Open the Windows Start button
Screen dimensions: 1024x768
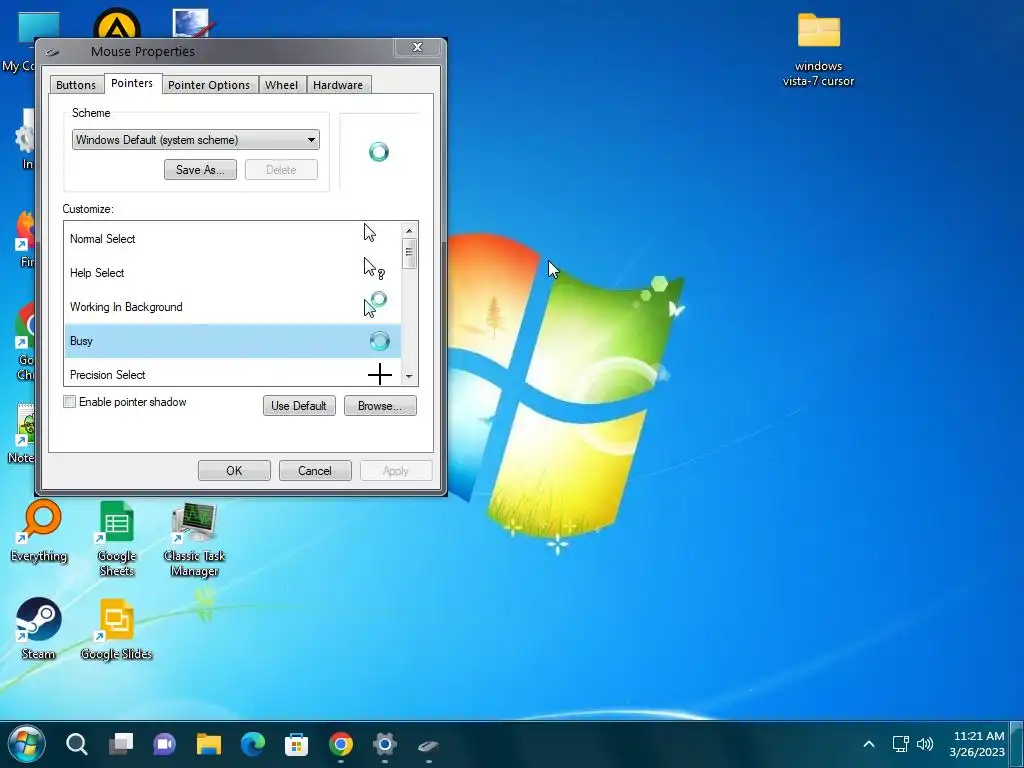[27, 744]
